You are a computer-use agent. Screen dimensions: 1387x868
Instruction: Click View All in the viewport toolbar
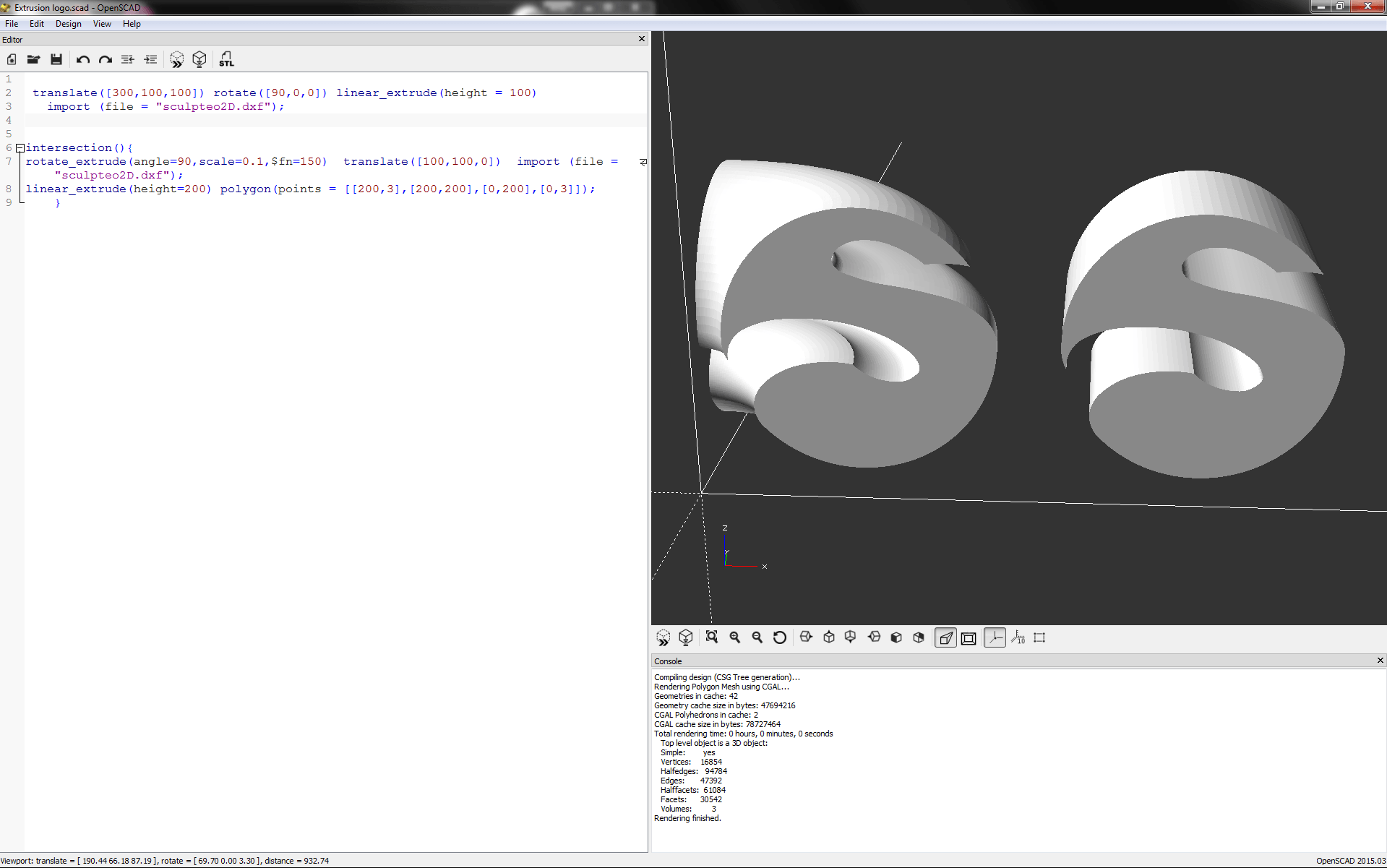[712, 637]
